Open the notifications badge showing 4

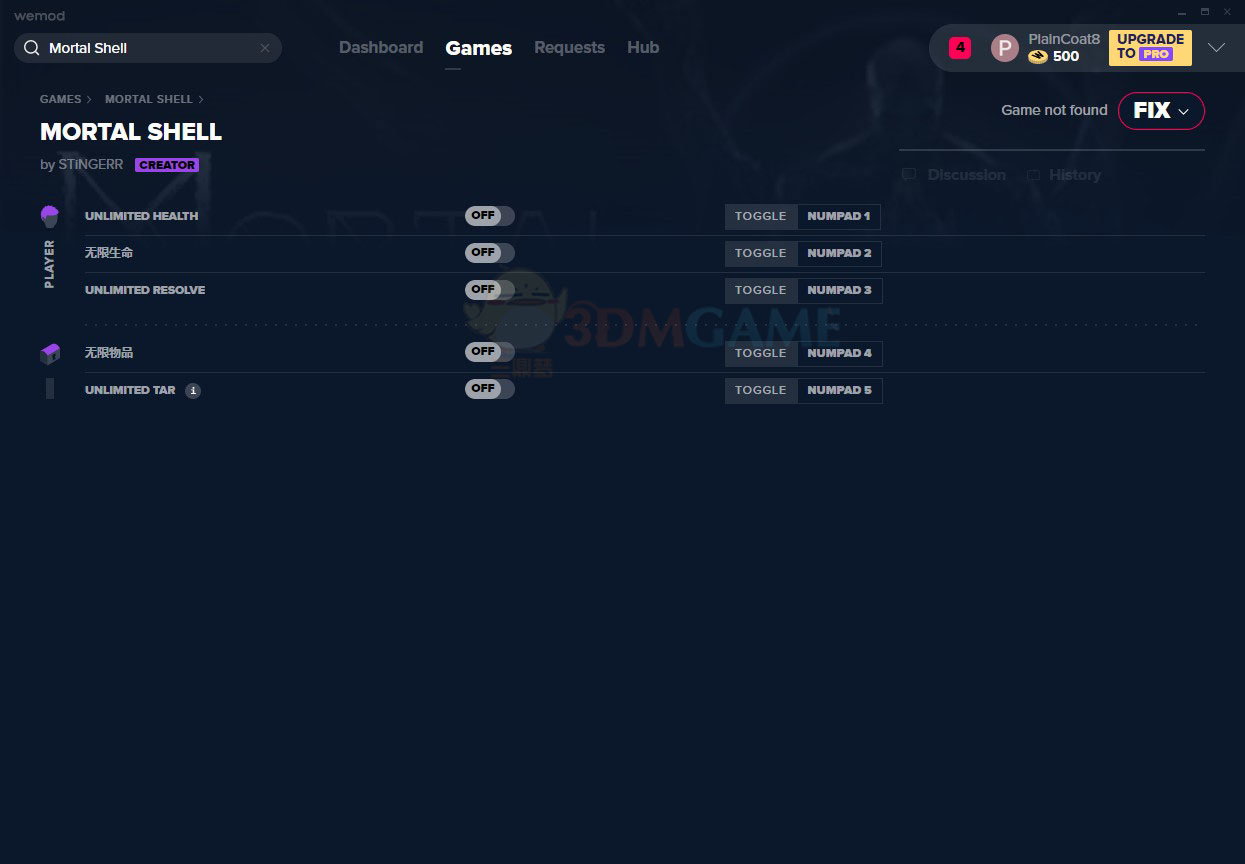(959, 47)
